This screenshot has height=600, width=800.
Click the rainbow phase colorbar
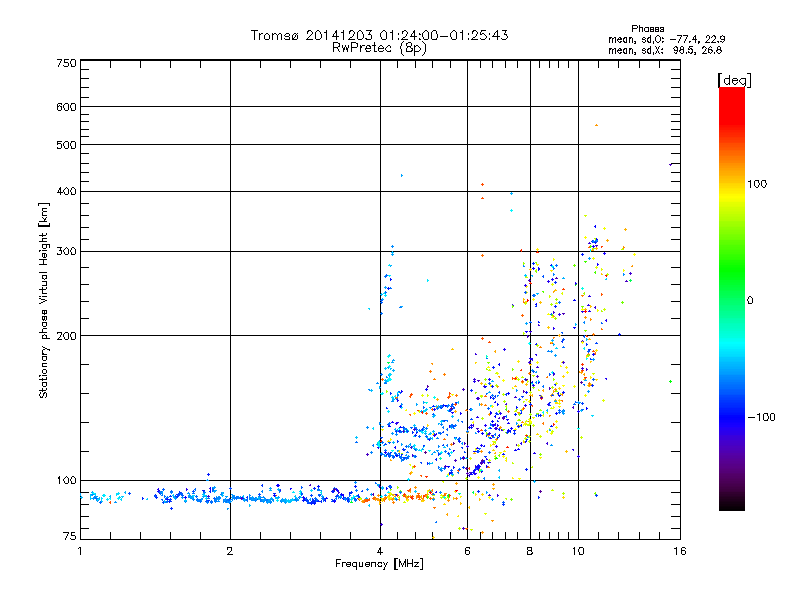pos(732,298)
